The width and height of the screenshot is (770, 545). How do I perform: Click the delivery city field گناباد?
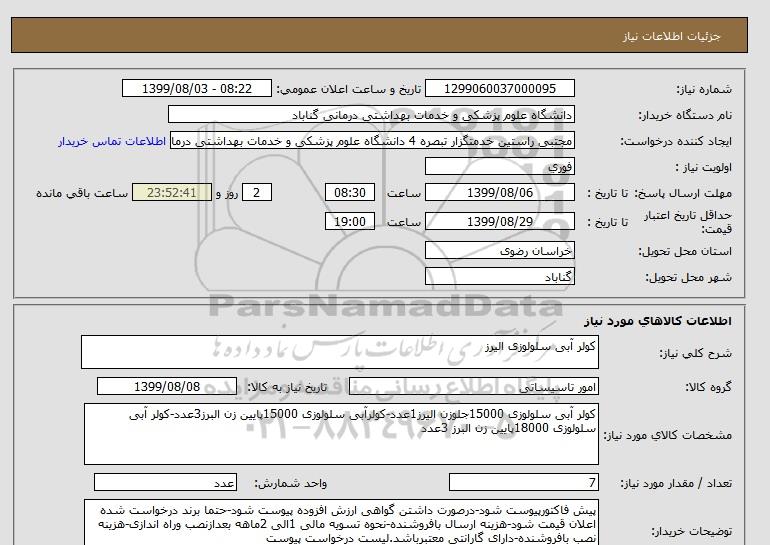(x=499, y=276)
